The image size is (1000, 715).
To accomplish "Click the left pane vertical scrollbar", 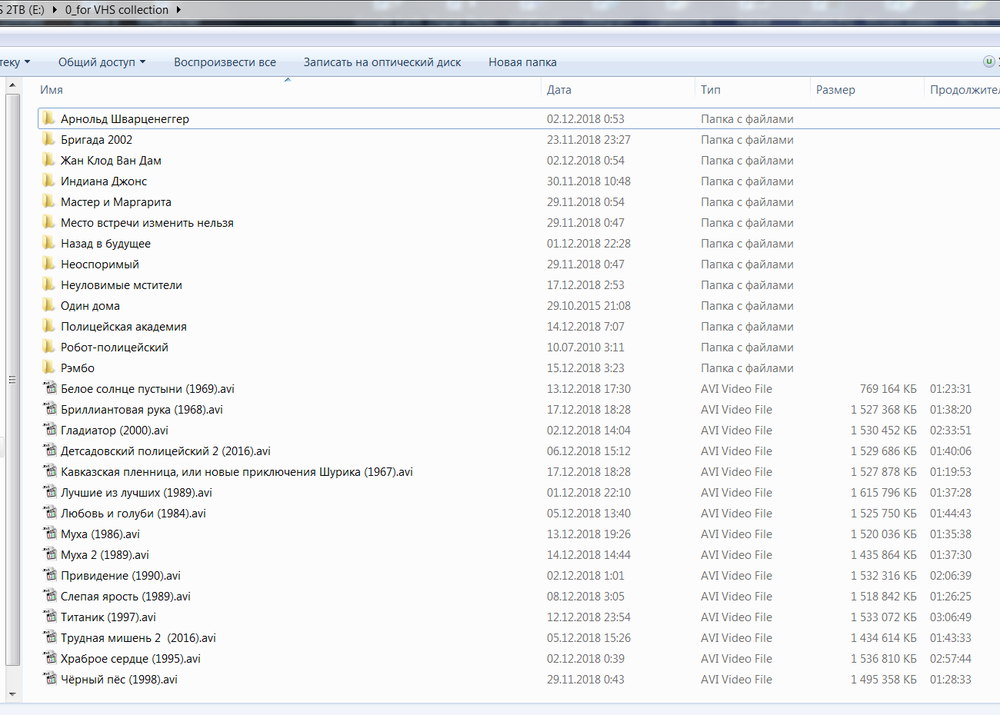I will [12, 380].
